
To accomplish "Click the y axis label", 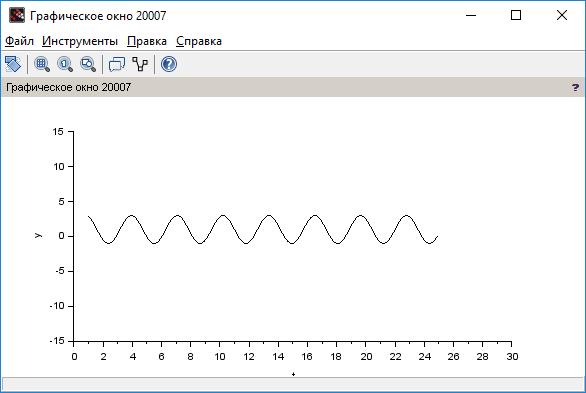I will (x=38, y=235).
